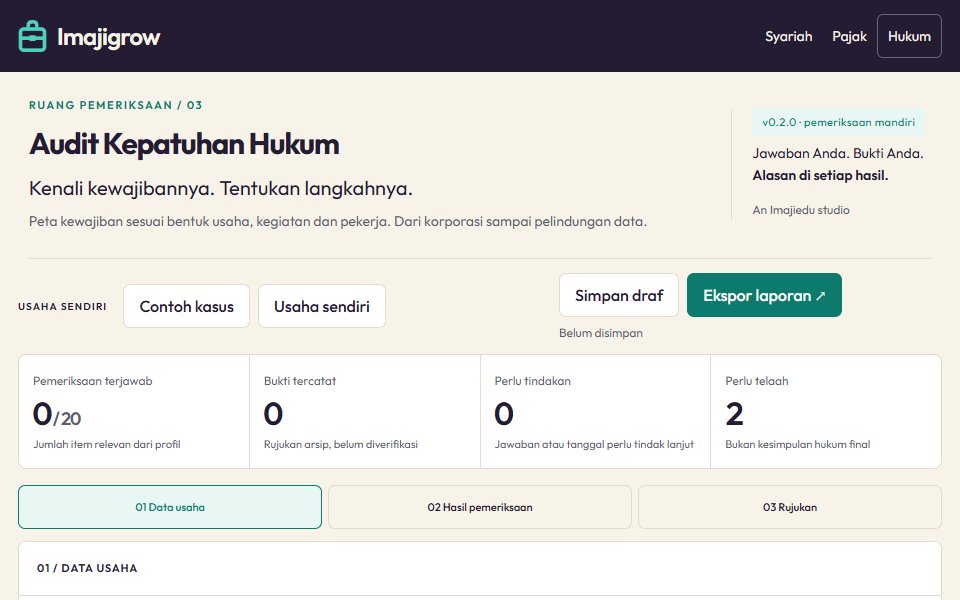Click the Imajigrow briefcase logo icon
This screenshot has height=600, width=960.
(32, 36)
